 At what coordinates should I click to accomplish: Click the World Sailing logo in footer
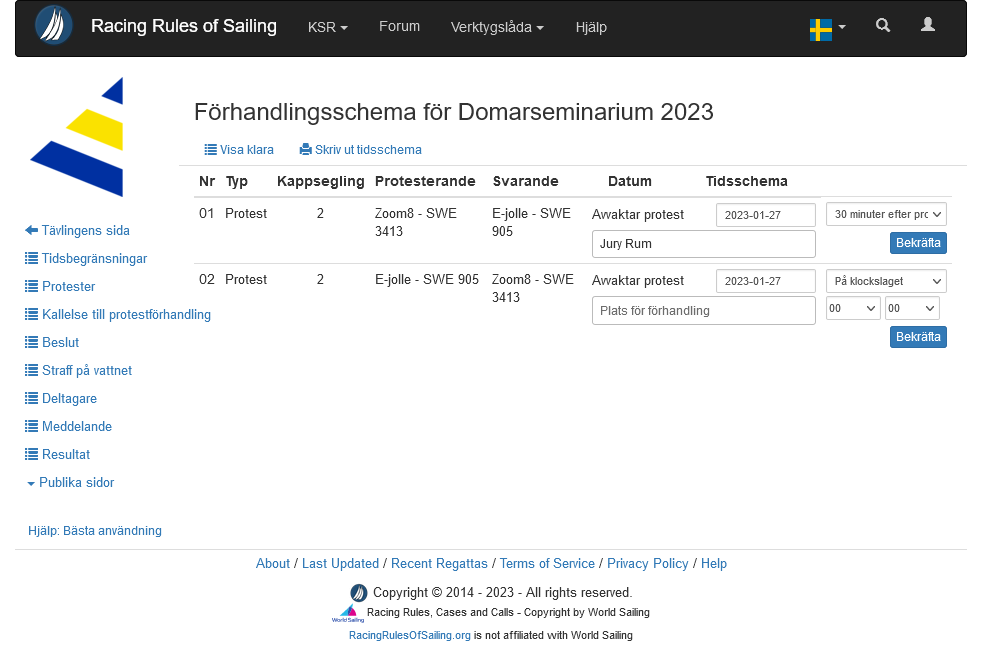pyautogui.click(x=348, y=613)
